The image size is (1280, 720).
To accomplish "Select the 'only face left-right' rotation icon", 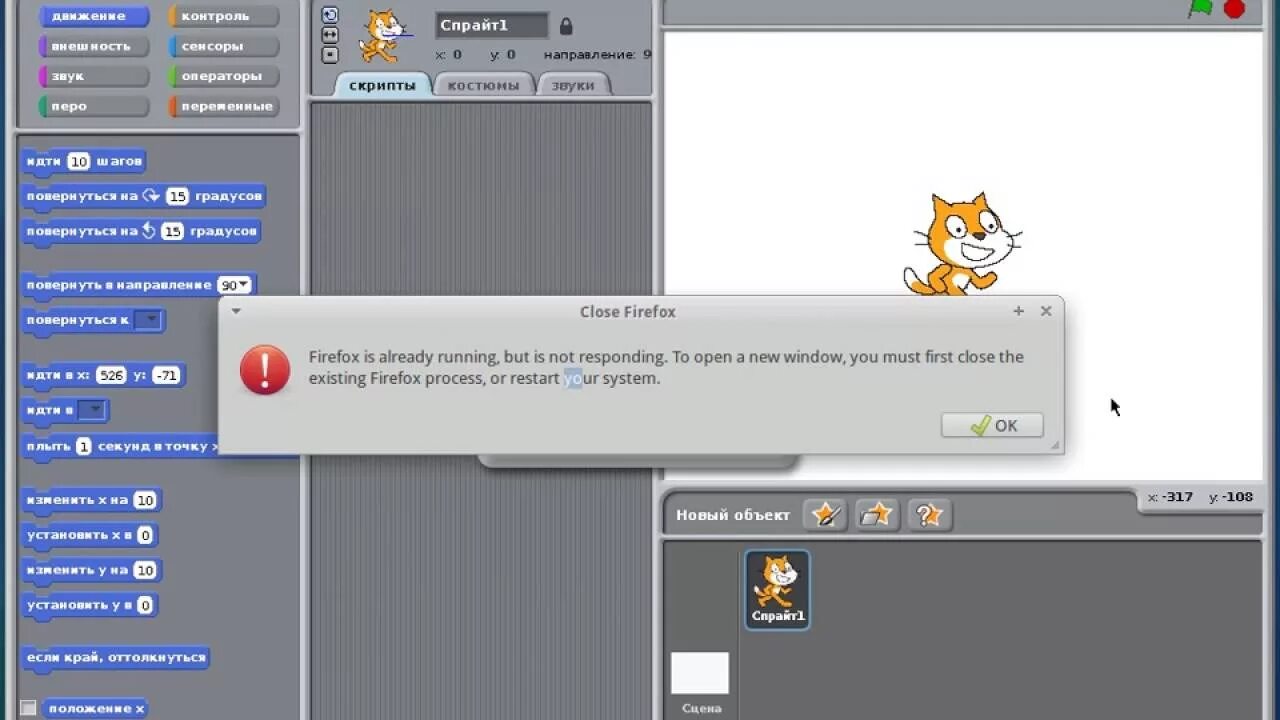I will tap(330, 34).
